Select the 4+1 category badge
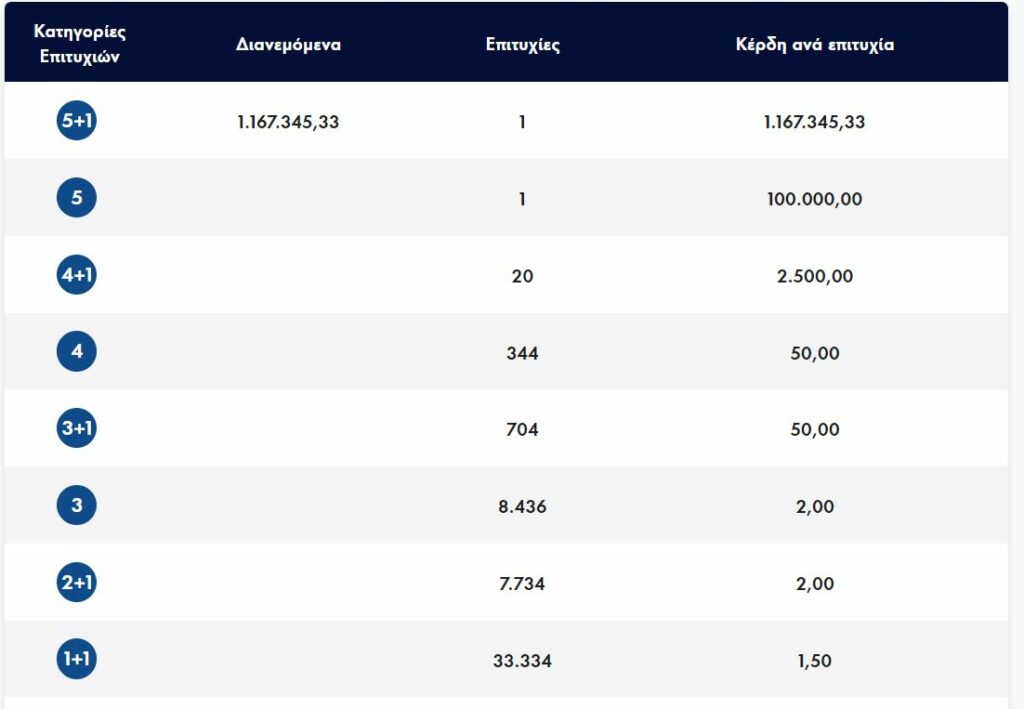This screenshot has width=1024, height=709. click(x=77, y=275)
